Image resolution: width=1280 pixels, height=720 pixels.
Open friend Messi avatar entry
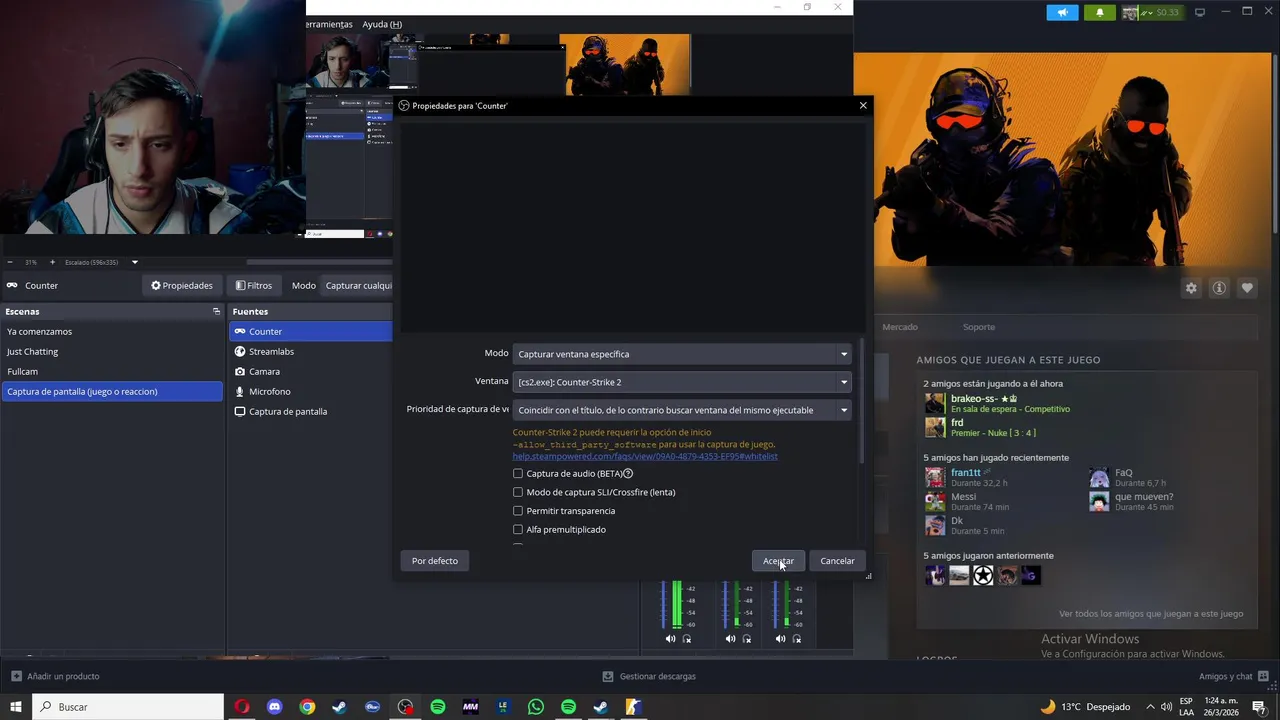pos(935,501)
